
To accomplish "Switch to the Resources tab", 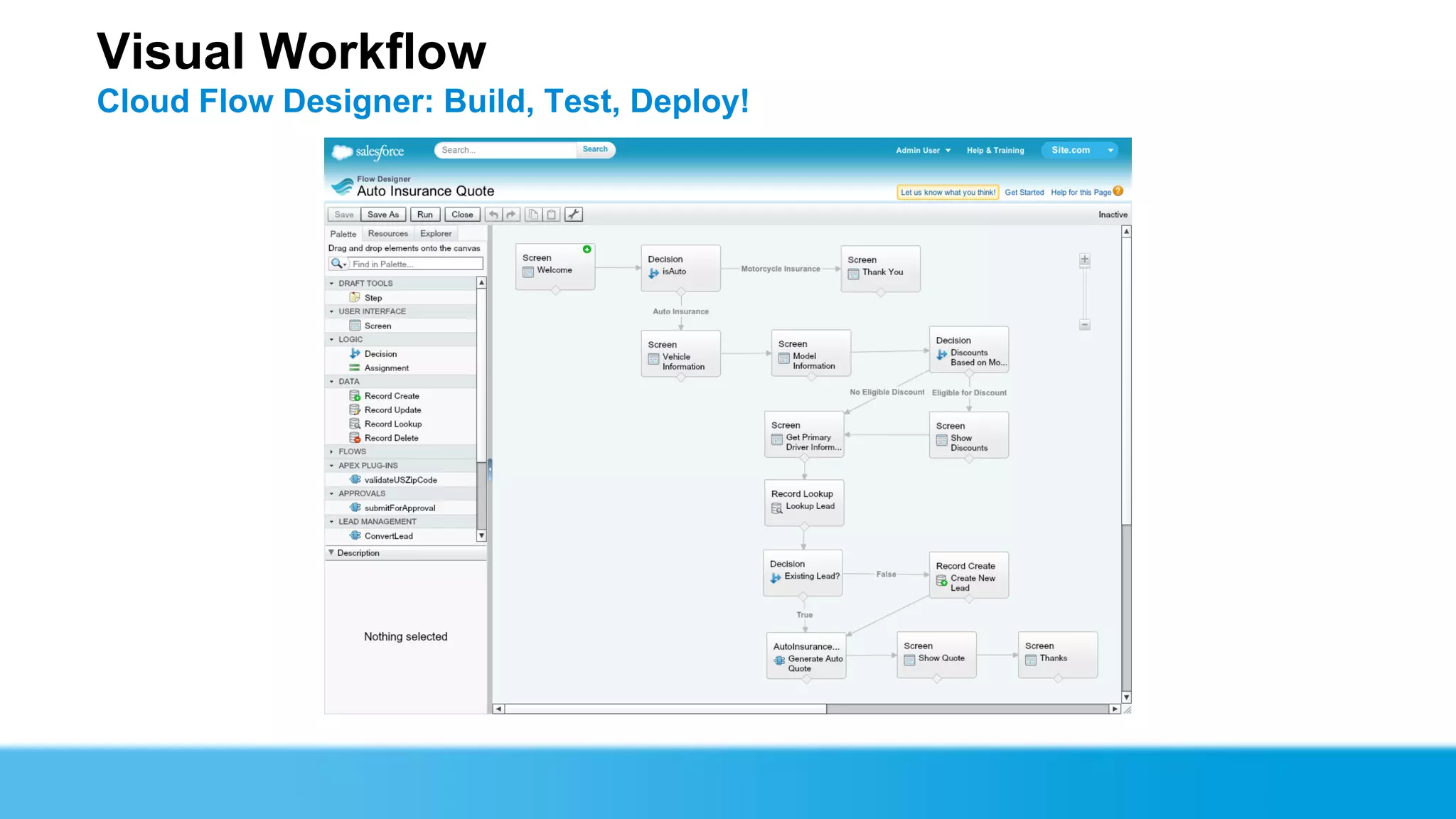I will click(388, 233).
